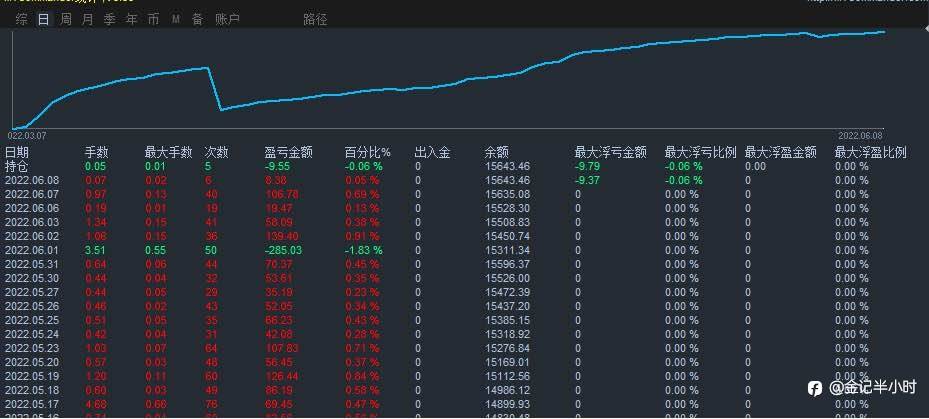
Task: Sort by the 盈亏金额 column header
Action: tap(288, 152)
